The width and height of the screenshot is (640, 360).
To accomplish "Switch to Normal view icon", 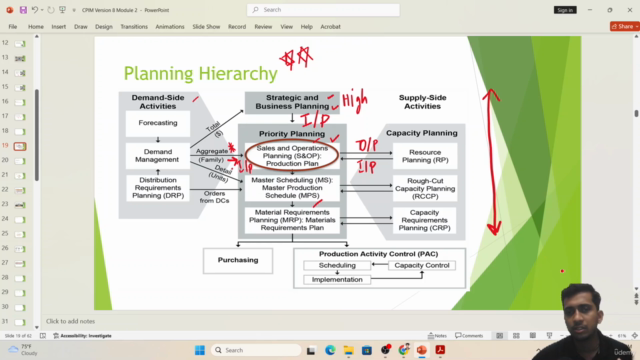I will [500, 336].
